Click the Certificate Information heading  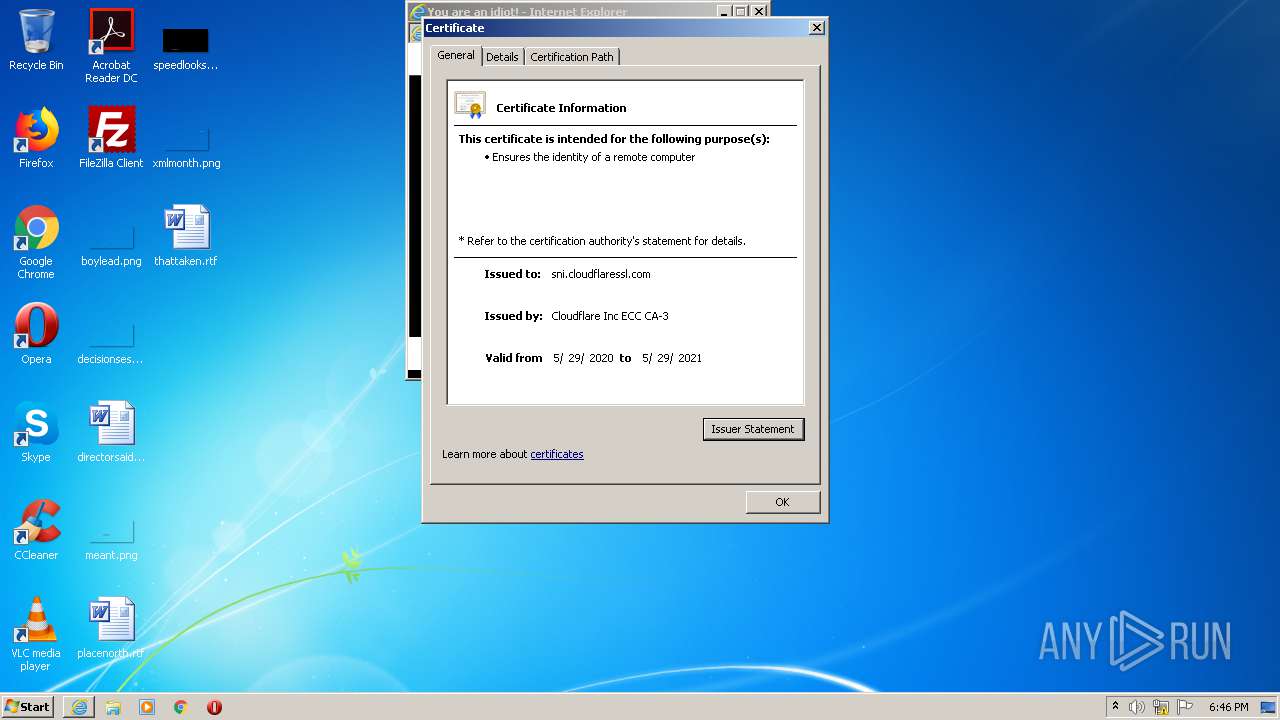(561, 108)
